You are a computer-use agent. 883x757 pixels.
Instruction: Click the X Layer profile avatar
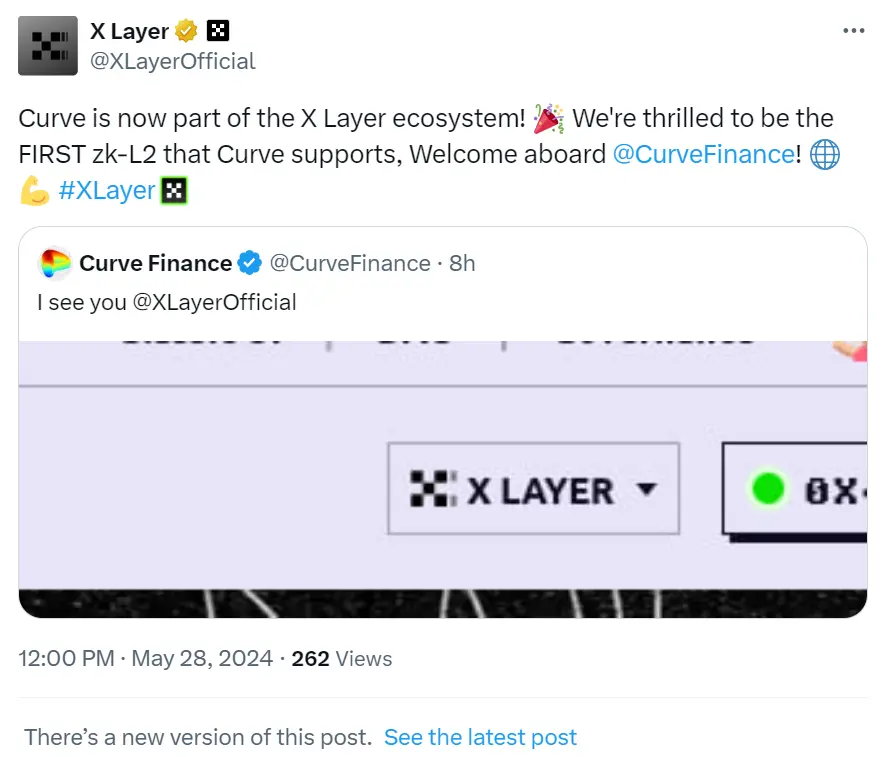pos(46,45)
